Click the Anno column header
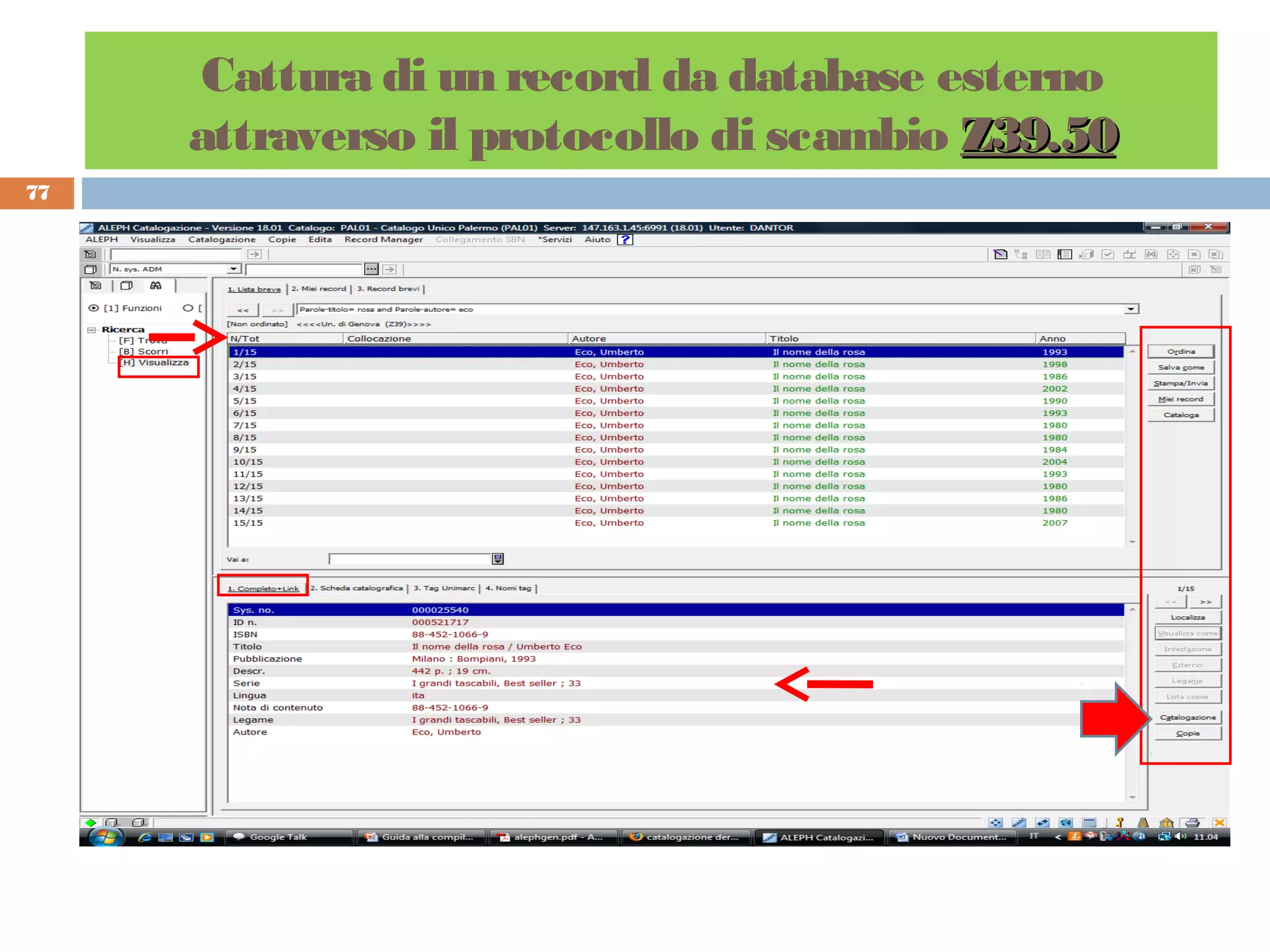1270x952 pixels. 1080,338
